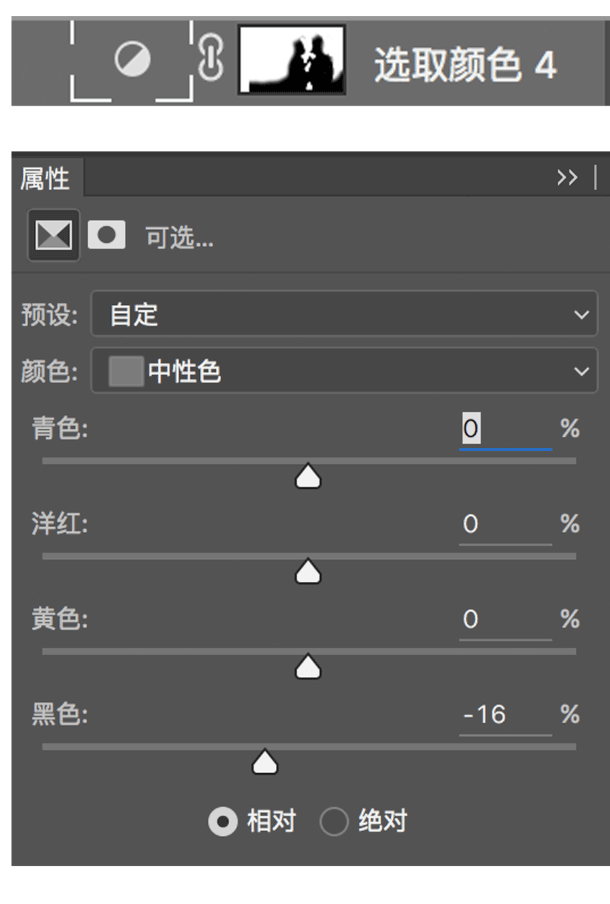Open the 颜色 color range dropdown
This screenshot has width=610, height=904.
coord(344,372)
